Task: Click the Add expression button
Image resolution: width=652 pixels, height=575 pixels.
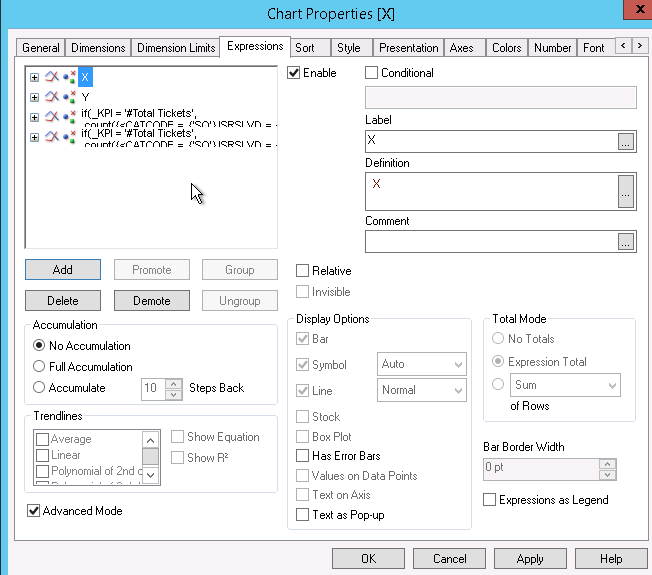Action: 63,269
